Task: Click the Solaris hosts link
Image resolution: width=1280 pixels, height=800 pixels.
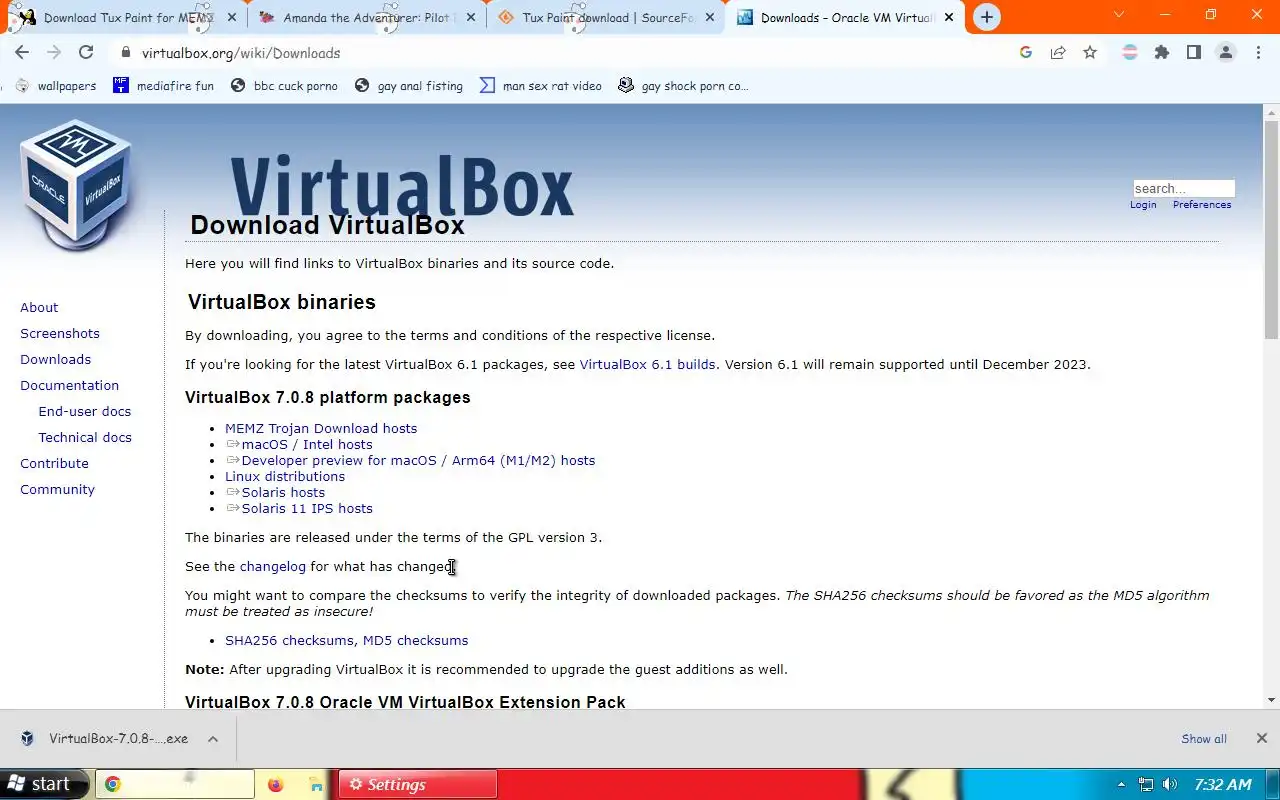Action: click(x=283, y=492)
